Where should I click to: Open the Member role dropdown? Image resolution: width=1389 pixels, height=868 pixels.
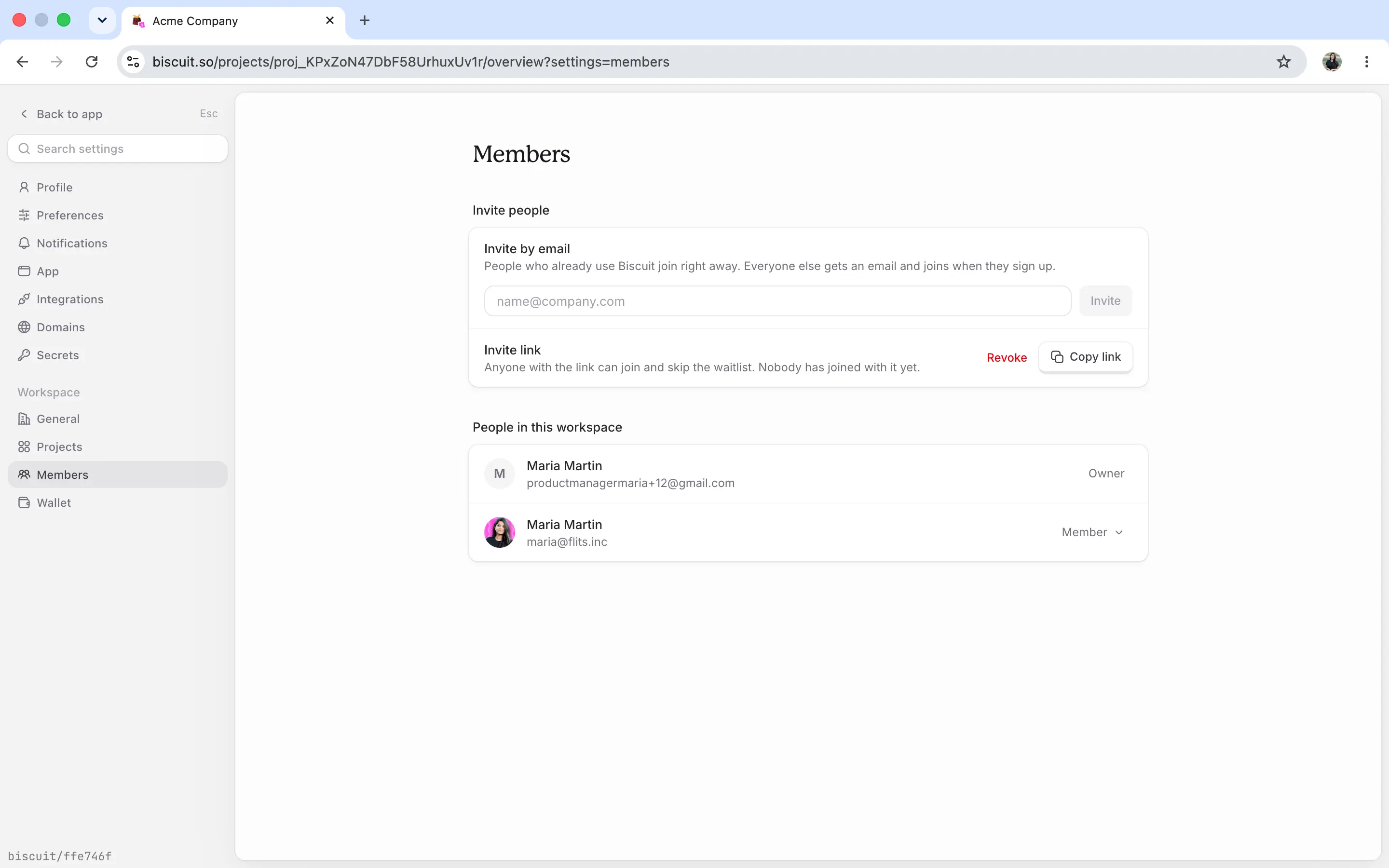1092,532
